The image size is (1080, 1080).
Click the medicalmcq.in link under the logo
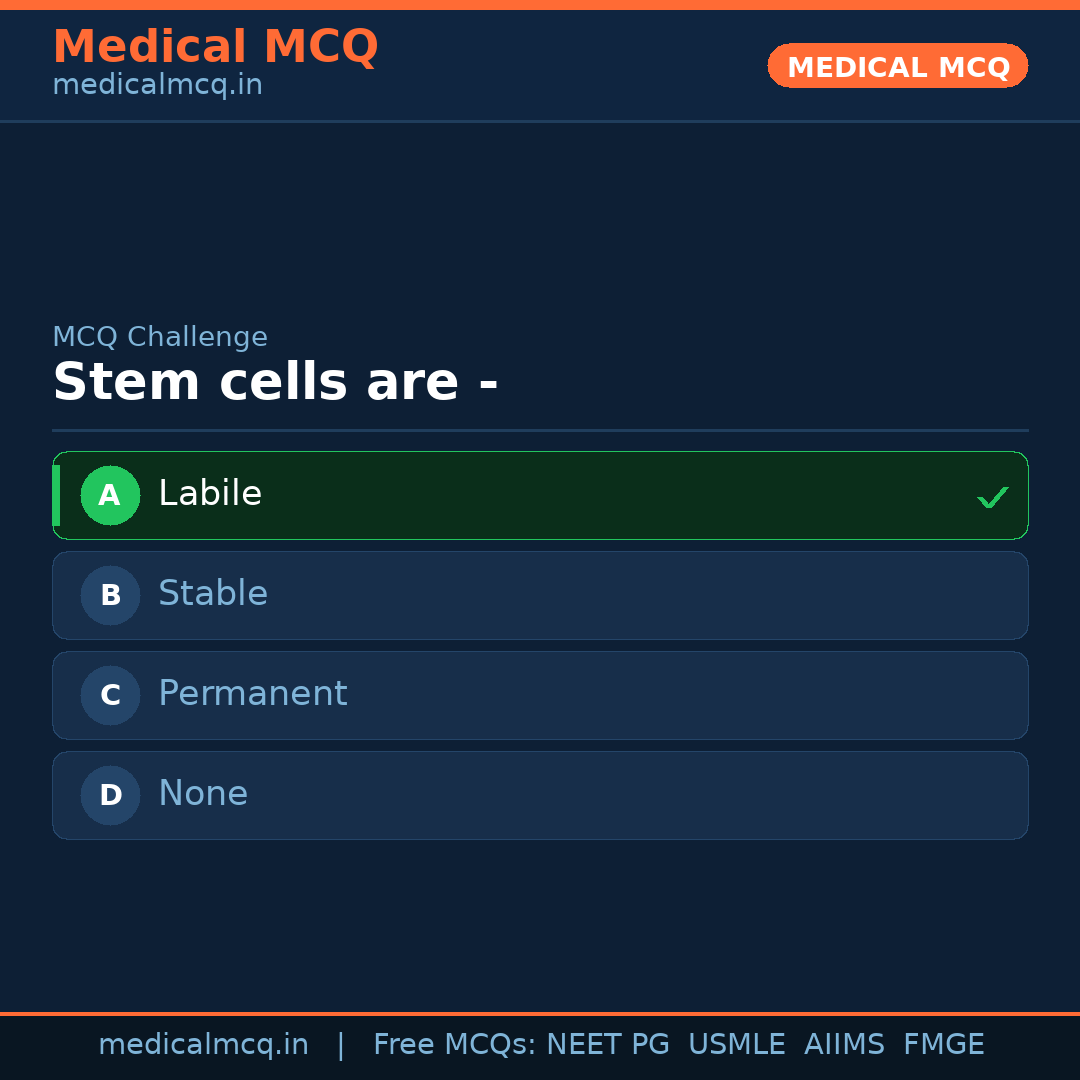click(x=157, y=85)
